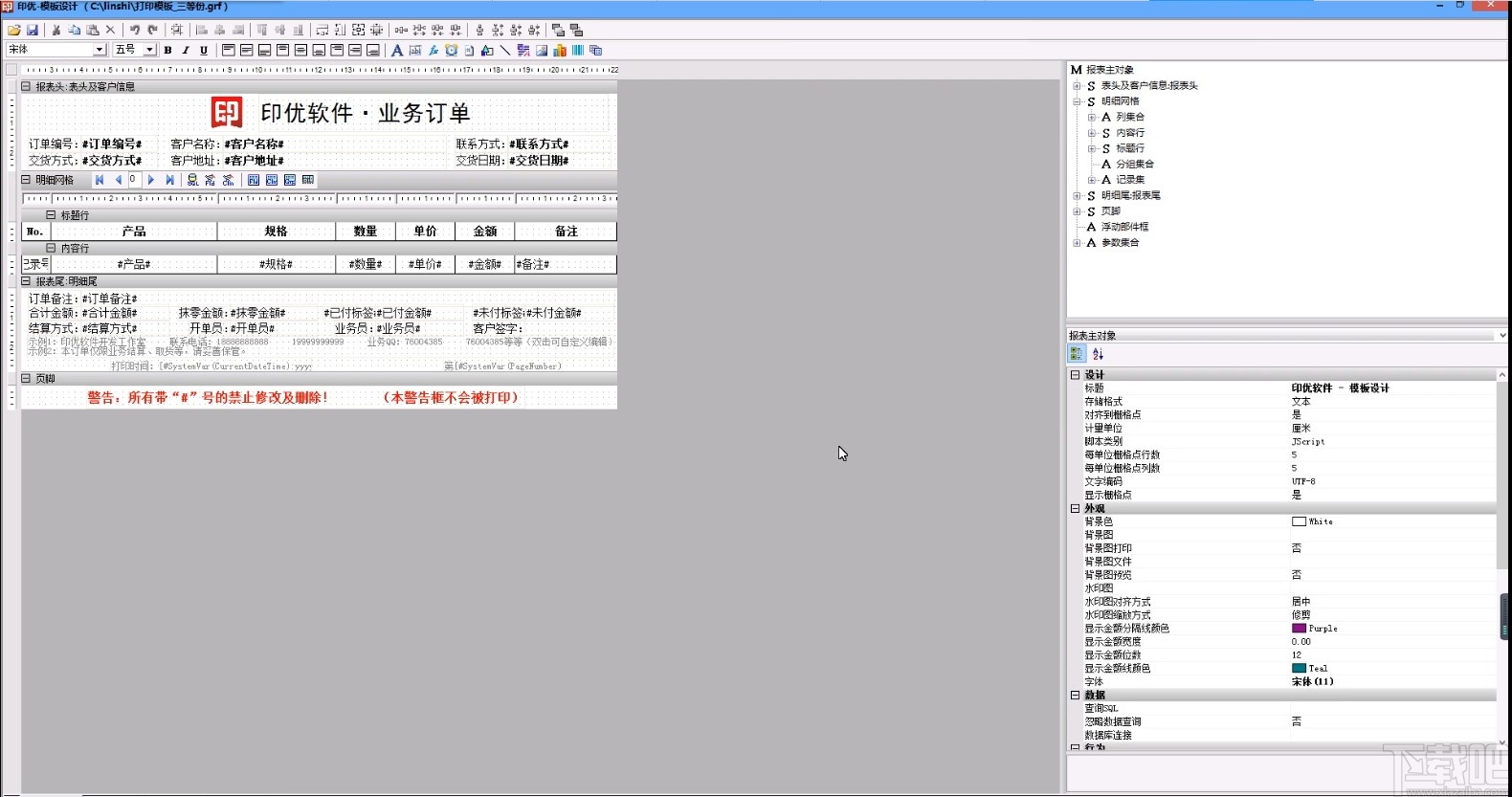Screen dimensions: 1512x797
Task: Expand the 参数集合 tree node
Action: (1077, 243)
